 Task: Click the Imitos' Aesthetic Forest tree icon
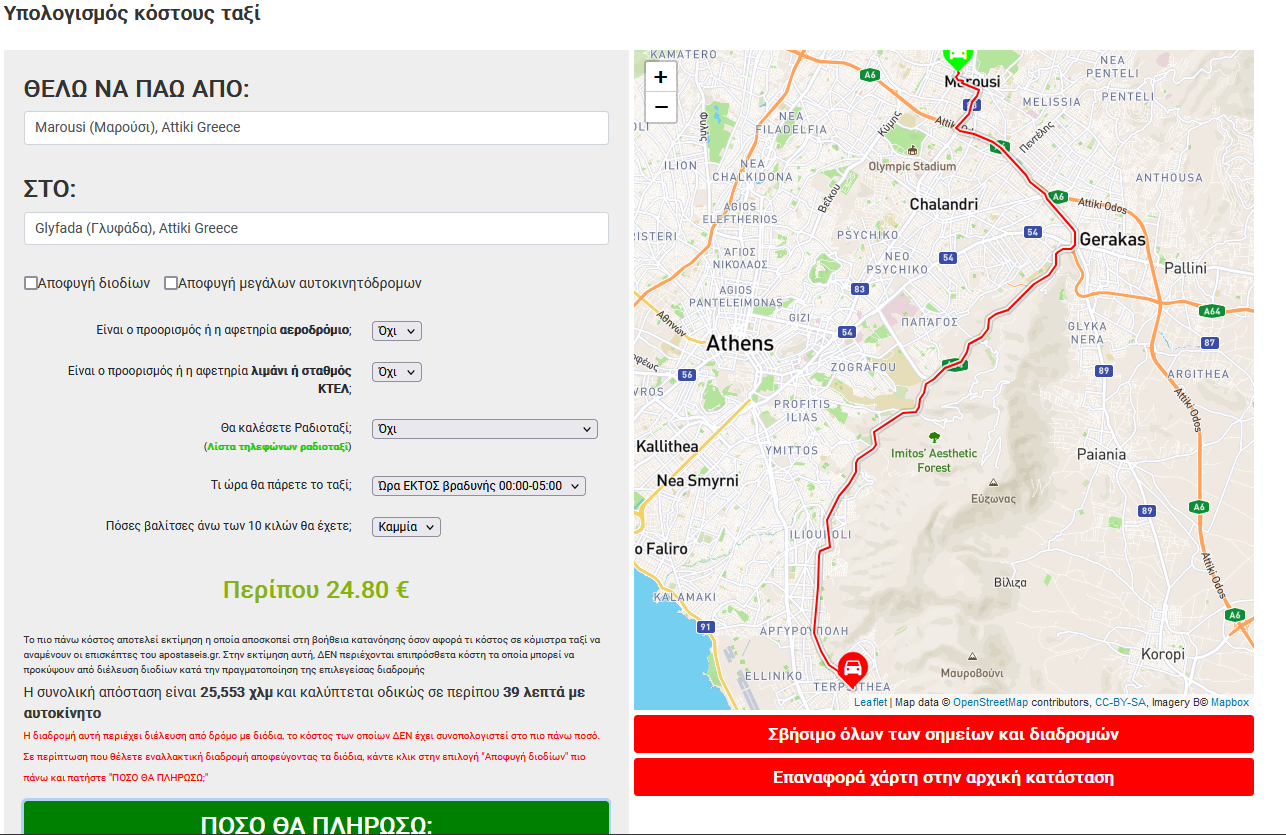click(934, 437)
